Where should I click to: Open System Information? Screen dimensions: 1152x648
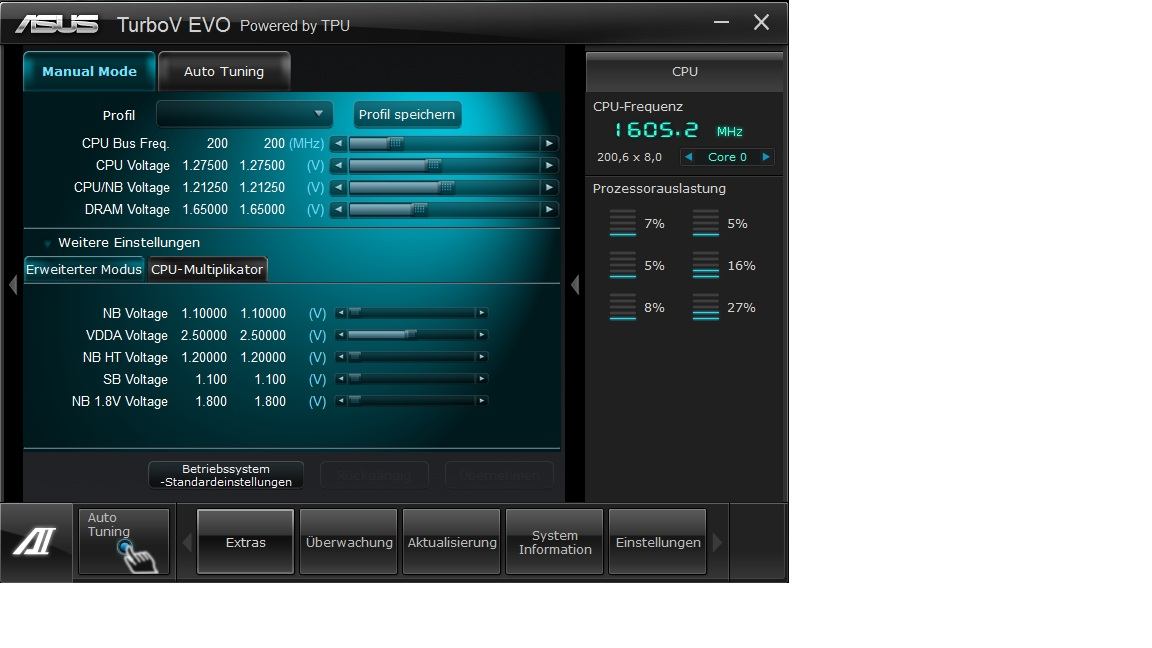point(555,541)
